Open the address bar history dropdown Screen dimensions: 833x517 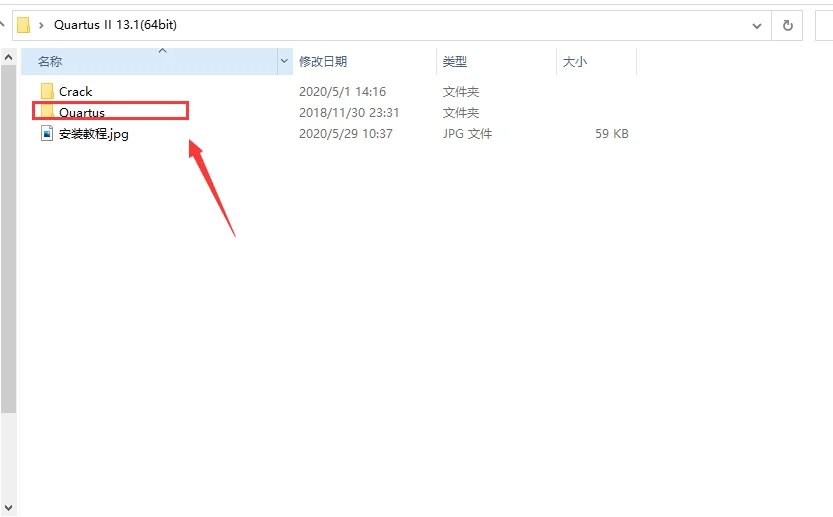(757, 26)
